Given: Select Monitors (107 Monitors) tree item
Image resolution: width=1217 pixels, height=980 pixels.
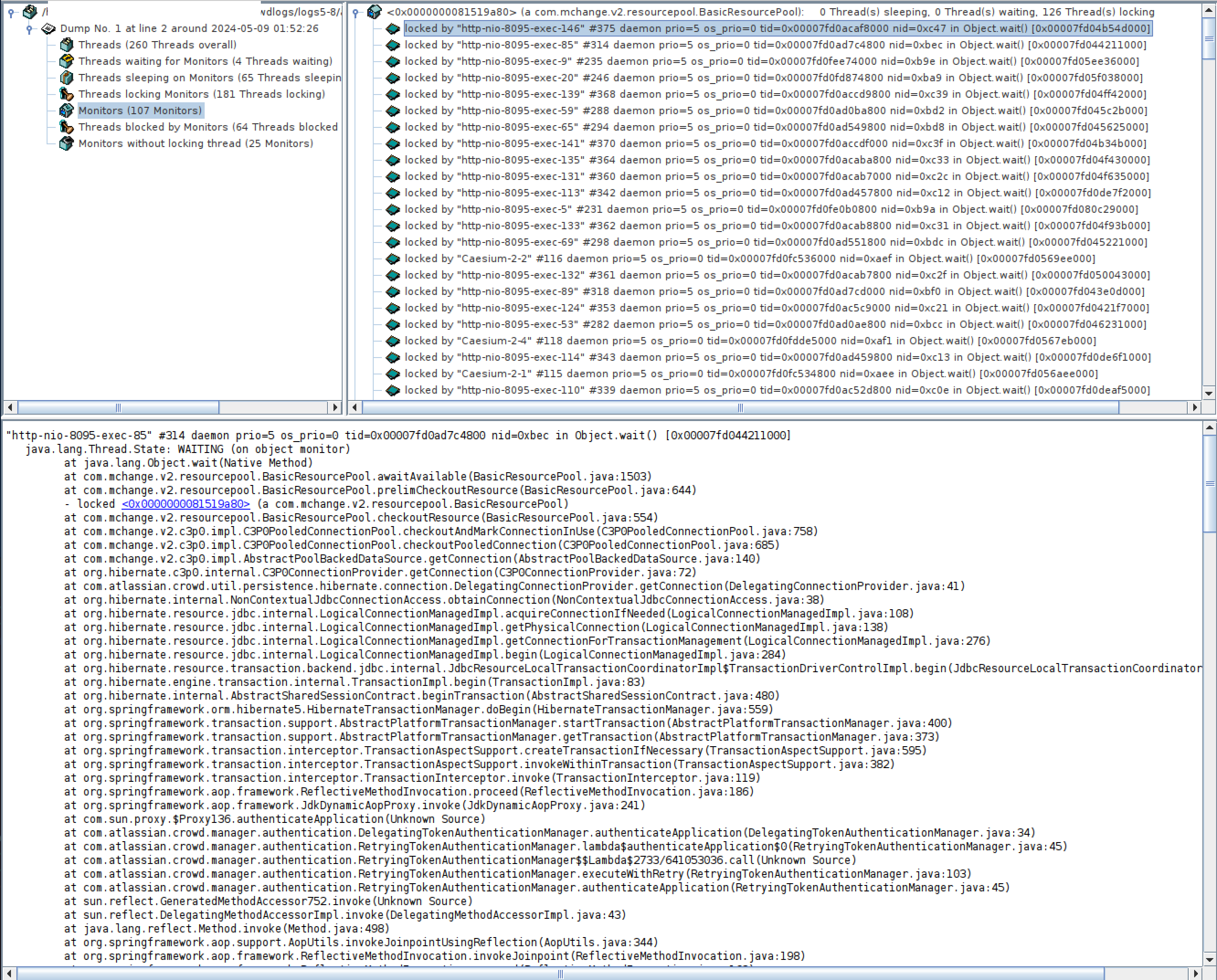Looking at the screenshot, I should point(139,111).
